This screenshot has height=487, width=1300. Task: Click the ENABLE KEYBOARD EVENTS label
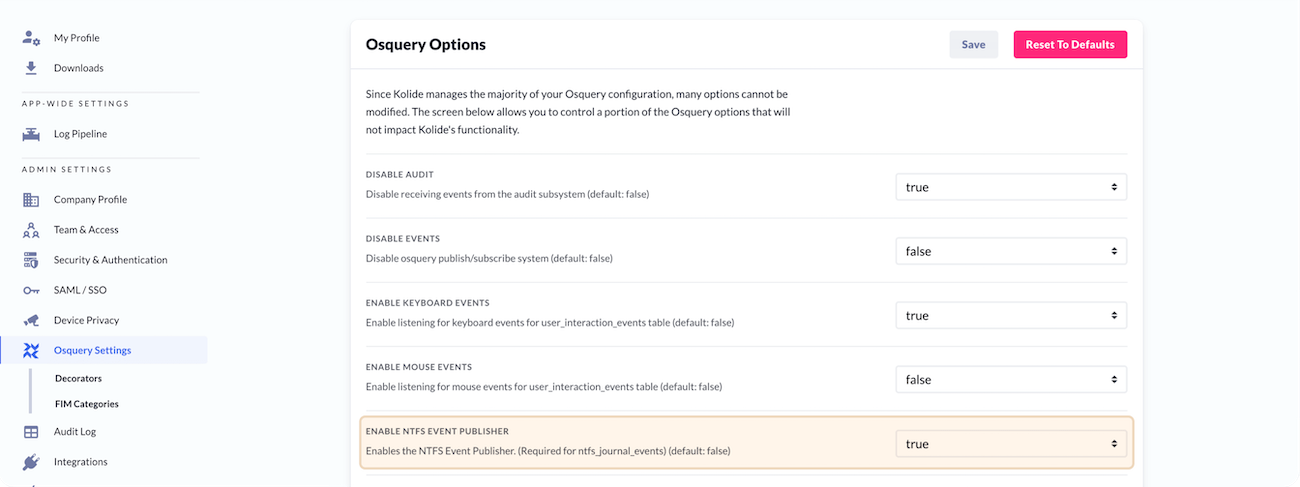[x=428, y=303]
